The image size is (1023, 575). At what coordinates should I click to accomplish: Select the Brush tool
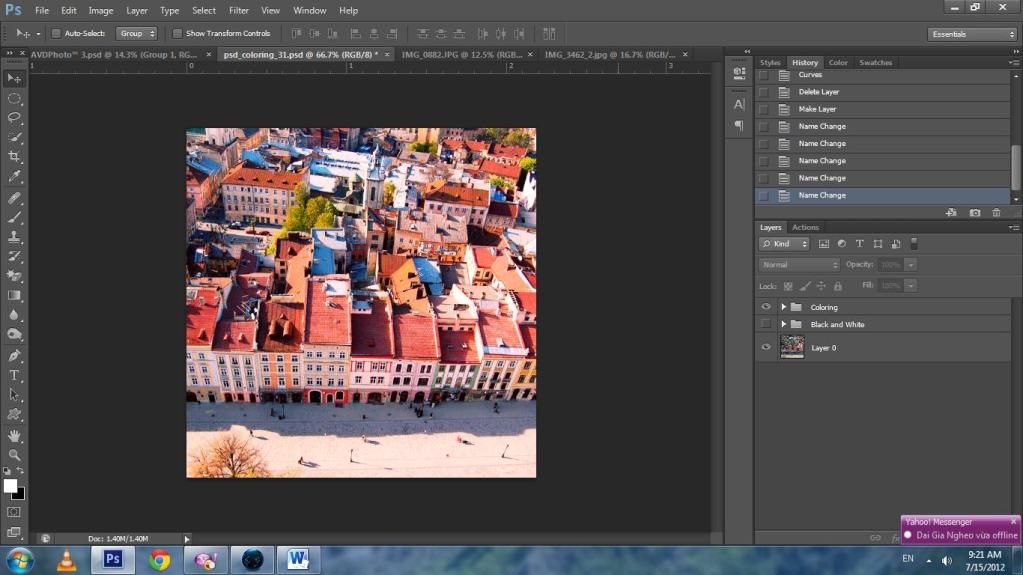(14, 218)
